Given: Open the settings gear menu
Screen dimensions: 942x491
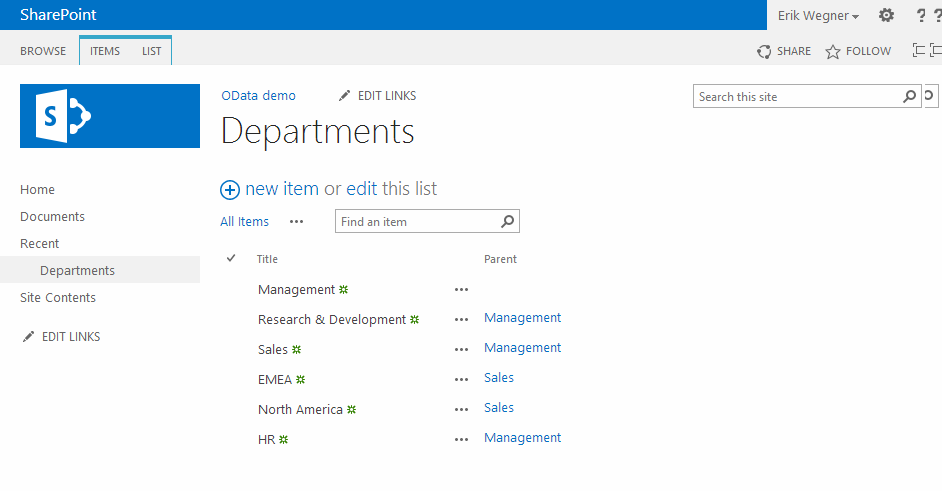Looking at the screenshot, I should point(886,15).
